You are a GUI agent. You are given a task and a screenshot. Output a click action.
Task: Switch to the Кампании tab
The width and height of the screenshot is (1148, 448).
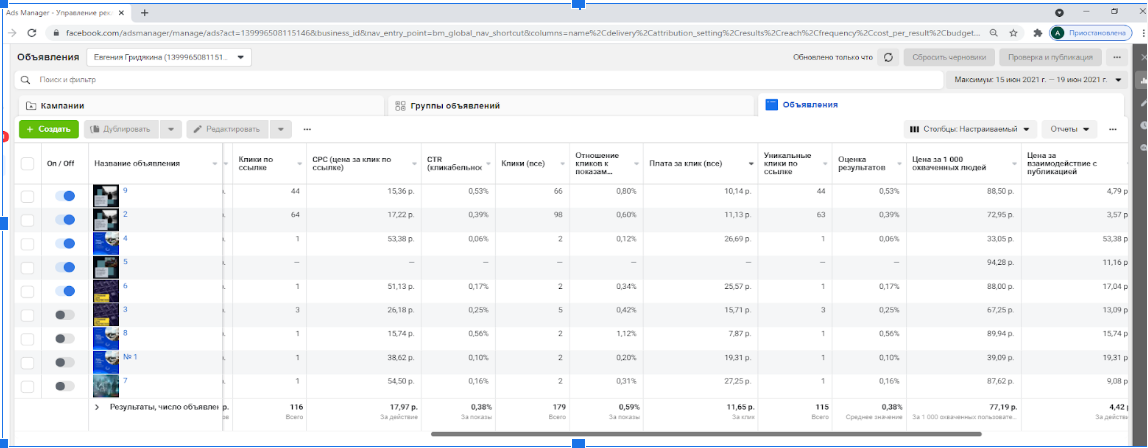pyautogui.click(x=62, y=105)
